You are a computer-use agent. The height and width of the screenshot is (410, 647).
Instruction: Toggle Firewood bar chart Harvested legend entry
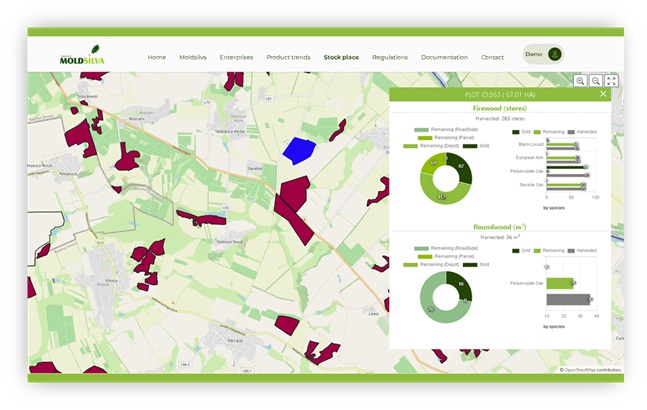tap(582, 132)
